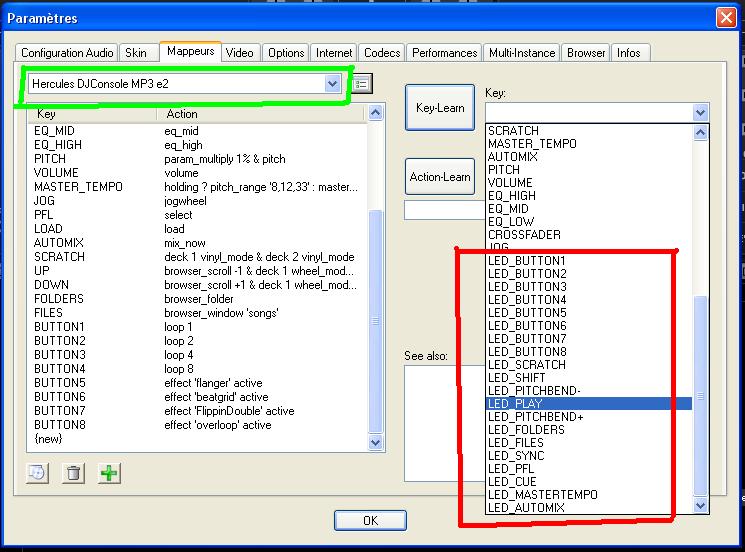Open the Multi-Instance tab
745x552 pixels.
pos(521,53)
